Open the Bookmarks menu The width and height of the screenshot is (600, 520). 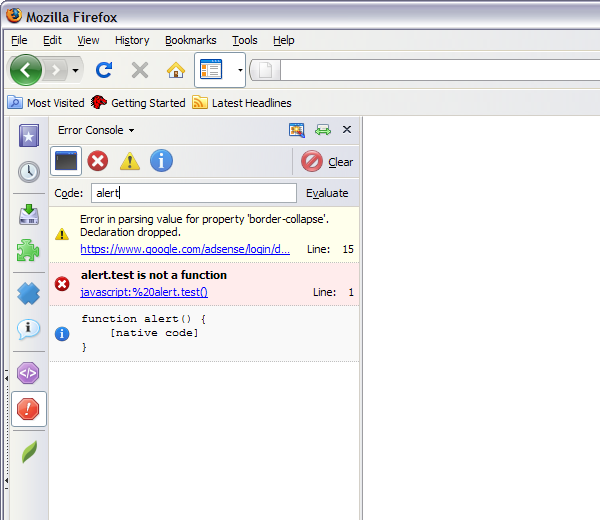[x=191, y=40]
